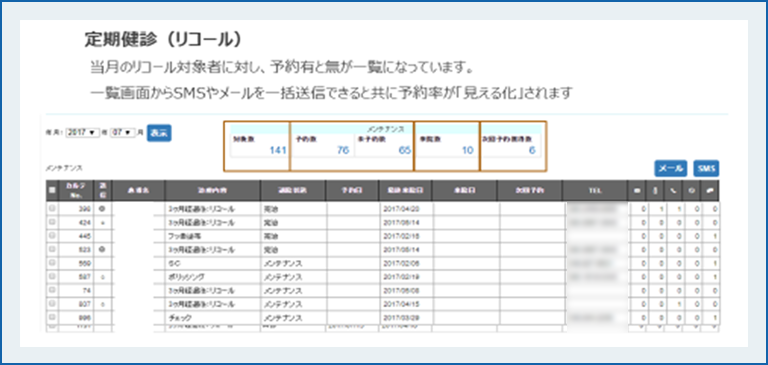Screen dimensions: 768x365
Task: Click the small status icon in row 424
Action: (x=102, y=222)
